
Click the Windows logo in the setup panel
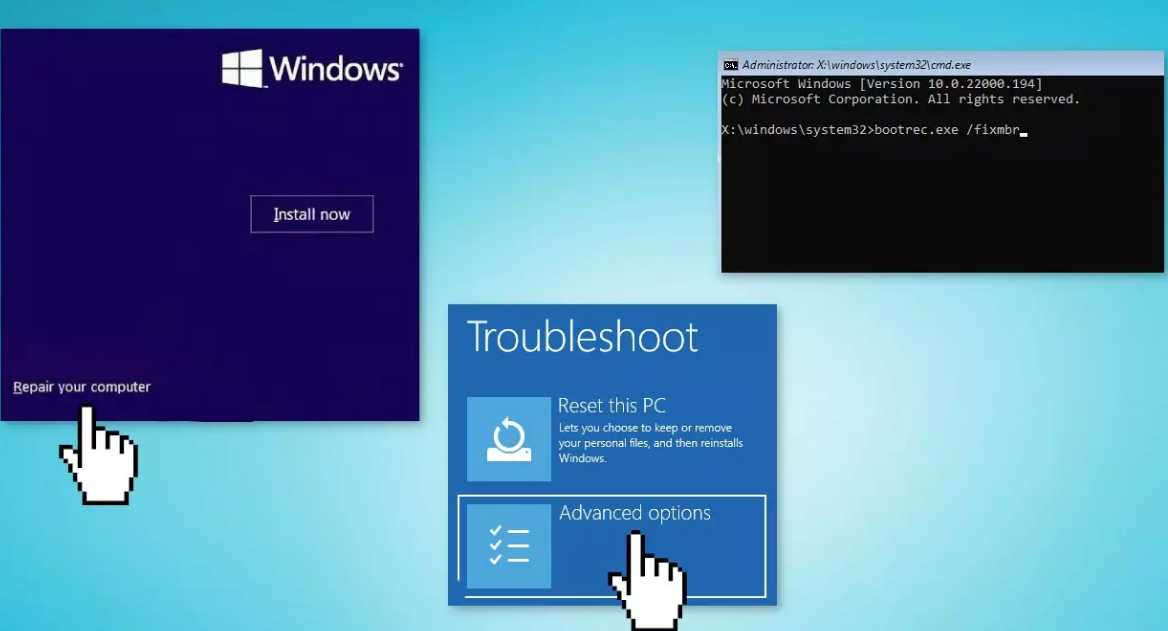pos(242,69)
